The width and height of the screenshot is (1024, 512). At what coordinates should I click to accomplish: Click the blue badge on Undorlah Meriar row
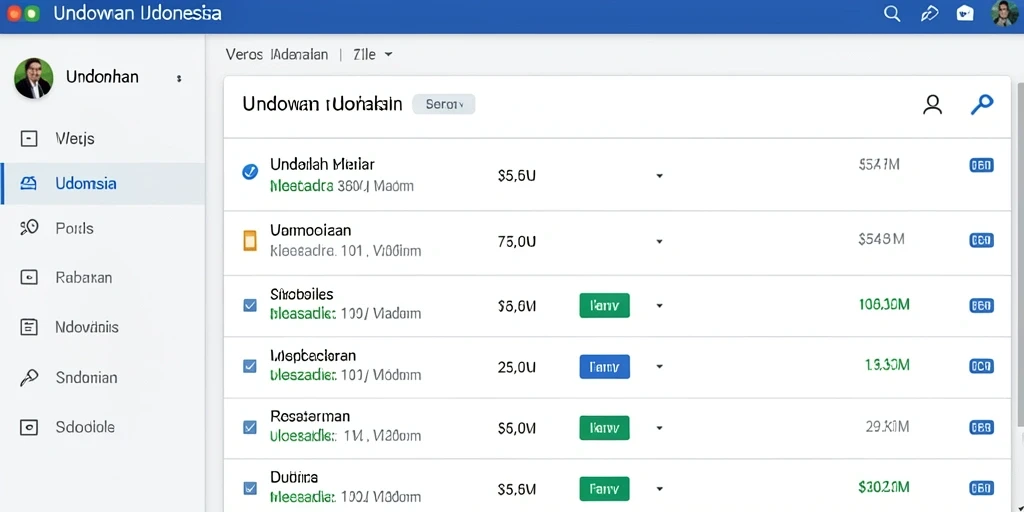click(x=982, y=166)
